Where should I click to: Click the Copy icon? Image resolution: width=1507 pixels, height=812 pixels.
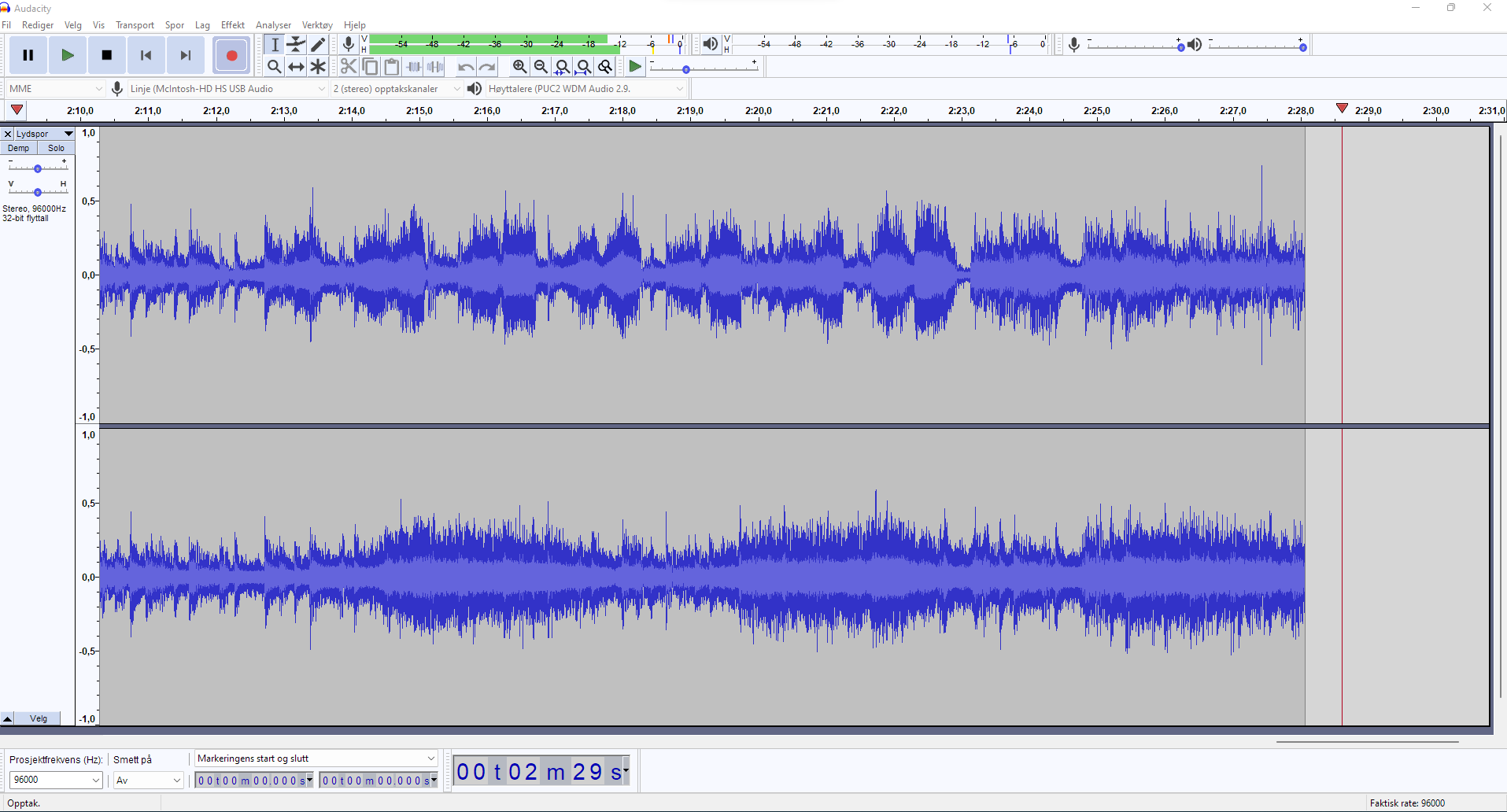tap(370, 67)
